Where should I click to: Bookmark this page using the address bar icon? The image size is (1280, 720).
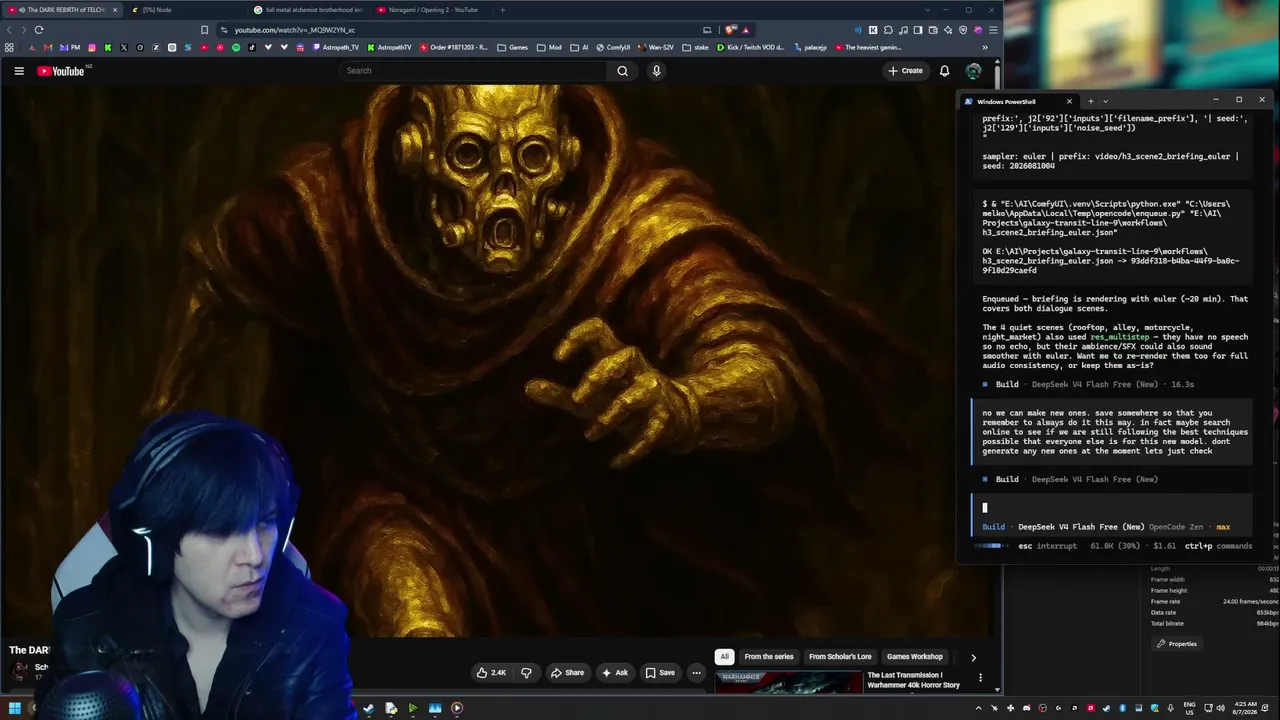click(x=205, y=30)
